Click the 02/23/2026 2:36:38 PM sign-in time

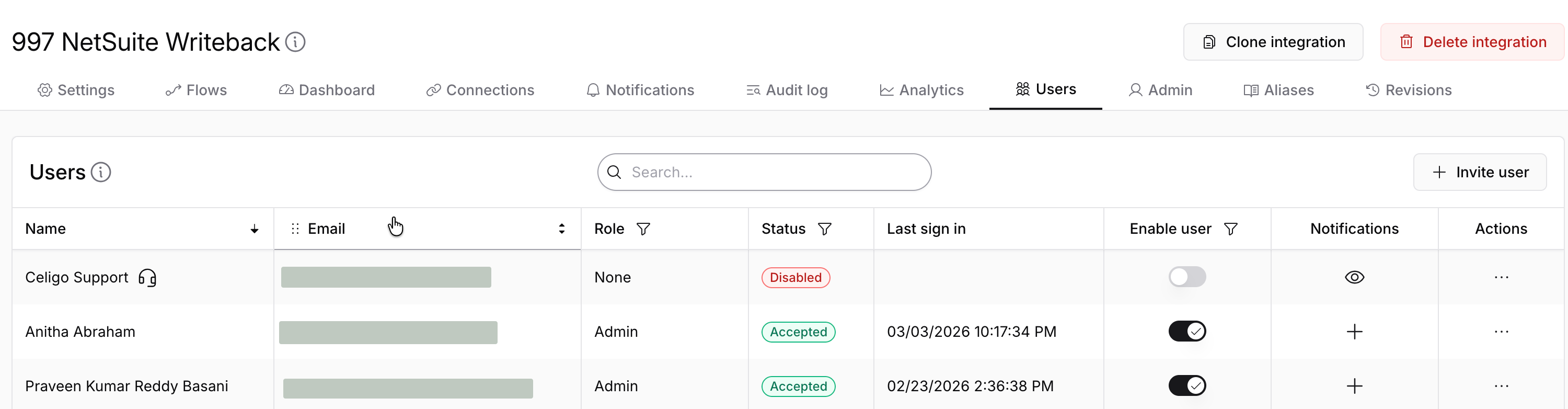[970, 386]
